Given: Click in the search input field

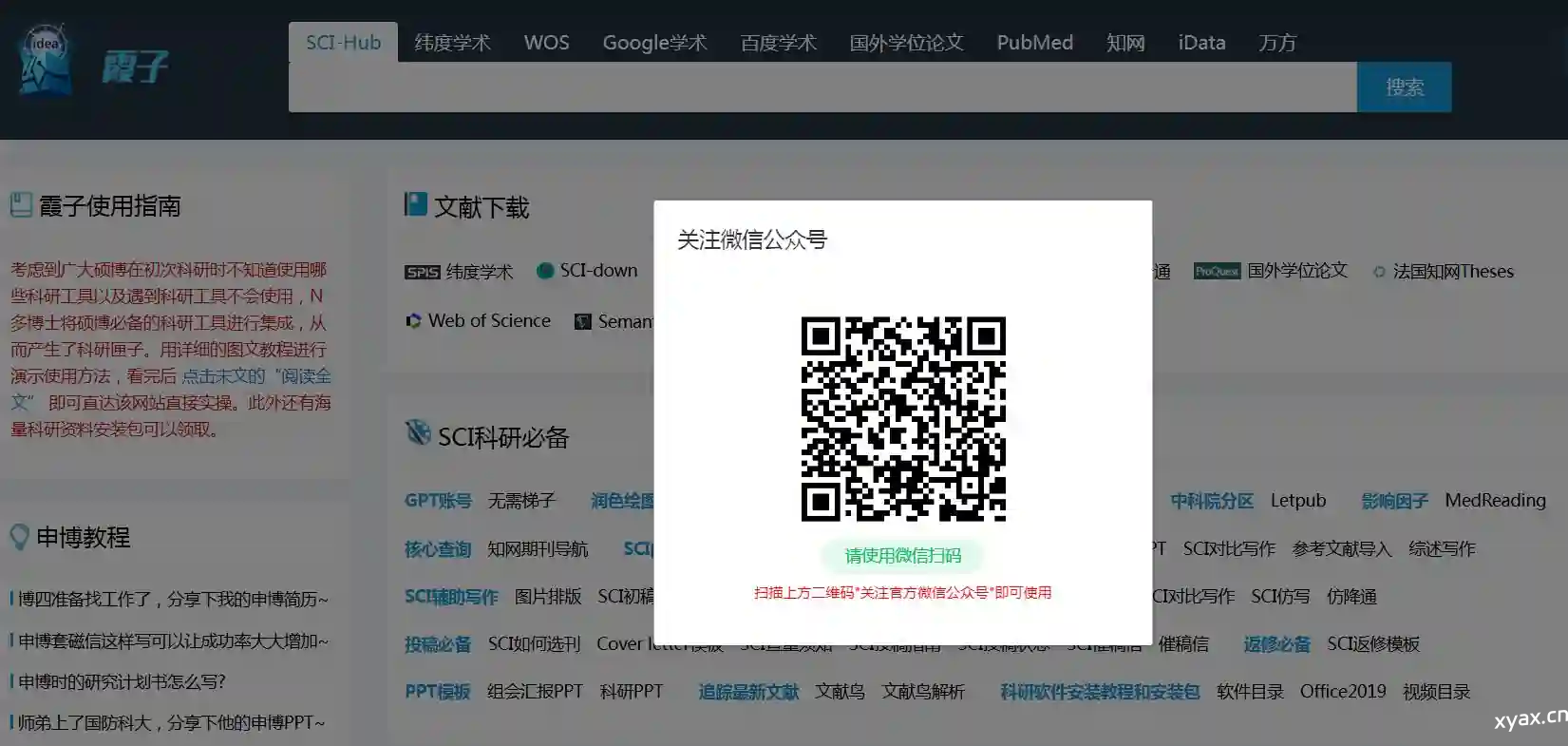Looking at the screenshot, I should [822, 87].
